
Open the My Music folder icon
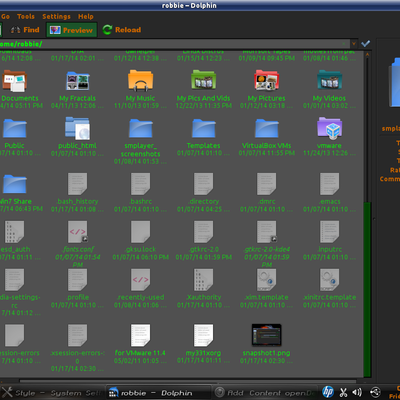(140, 80)
